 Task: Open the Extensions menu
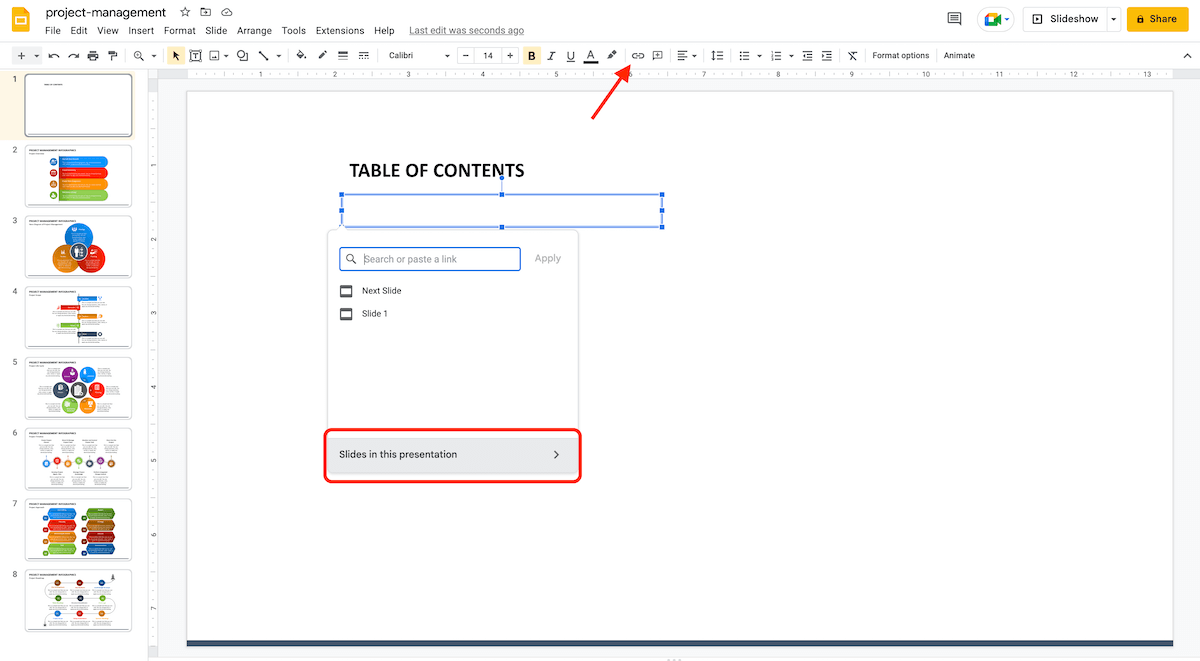pos(339,30)
